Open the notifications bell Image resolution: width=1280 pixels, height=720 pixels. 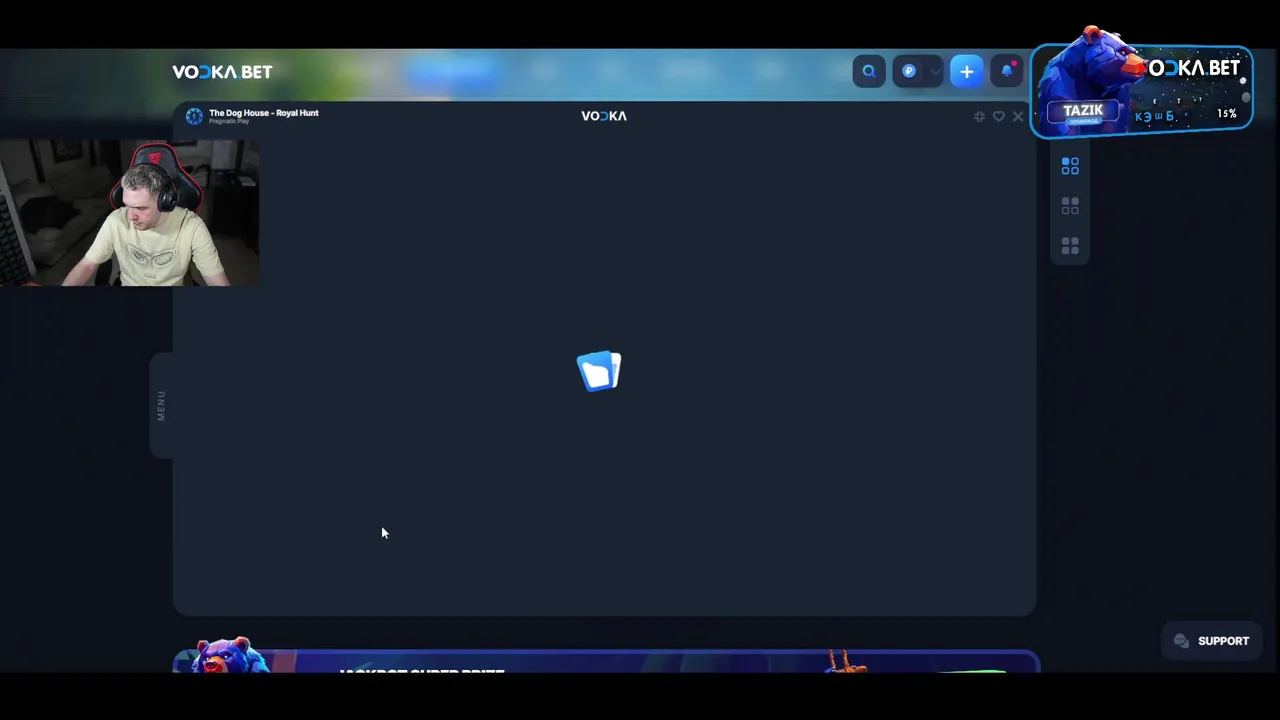tap(1007, 71)
